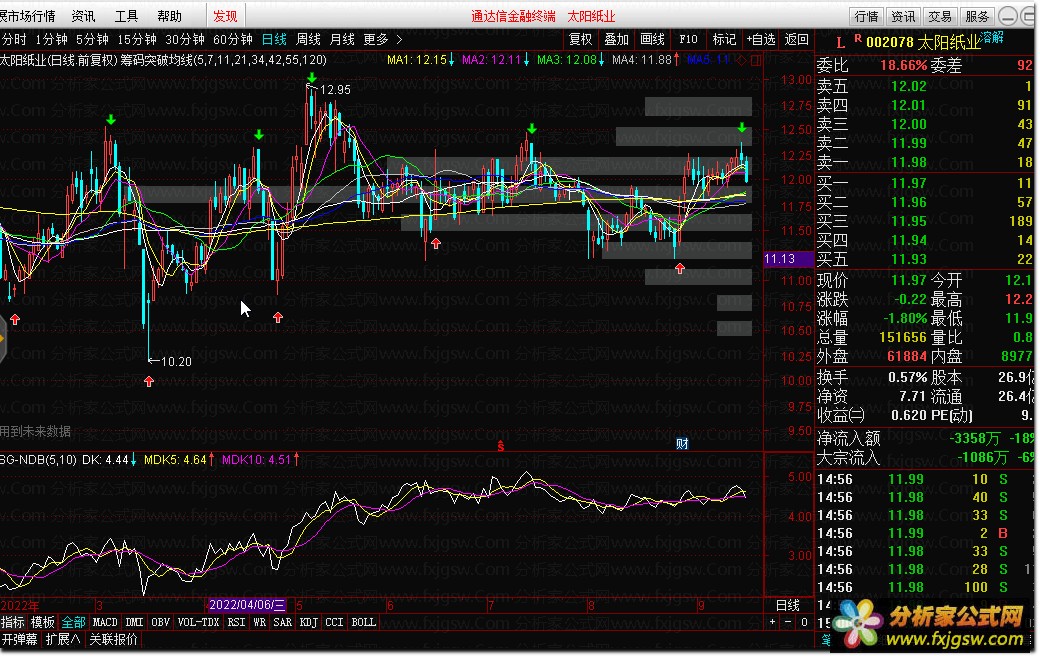Select the WR indicator
Image resolution: width=1040 pixels, height=656 pixels.
point(259,622)
